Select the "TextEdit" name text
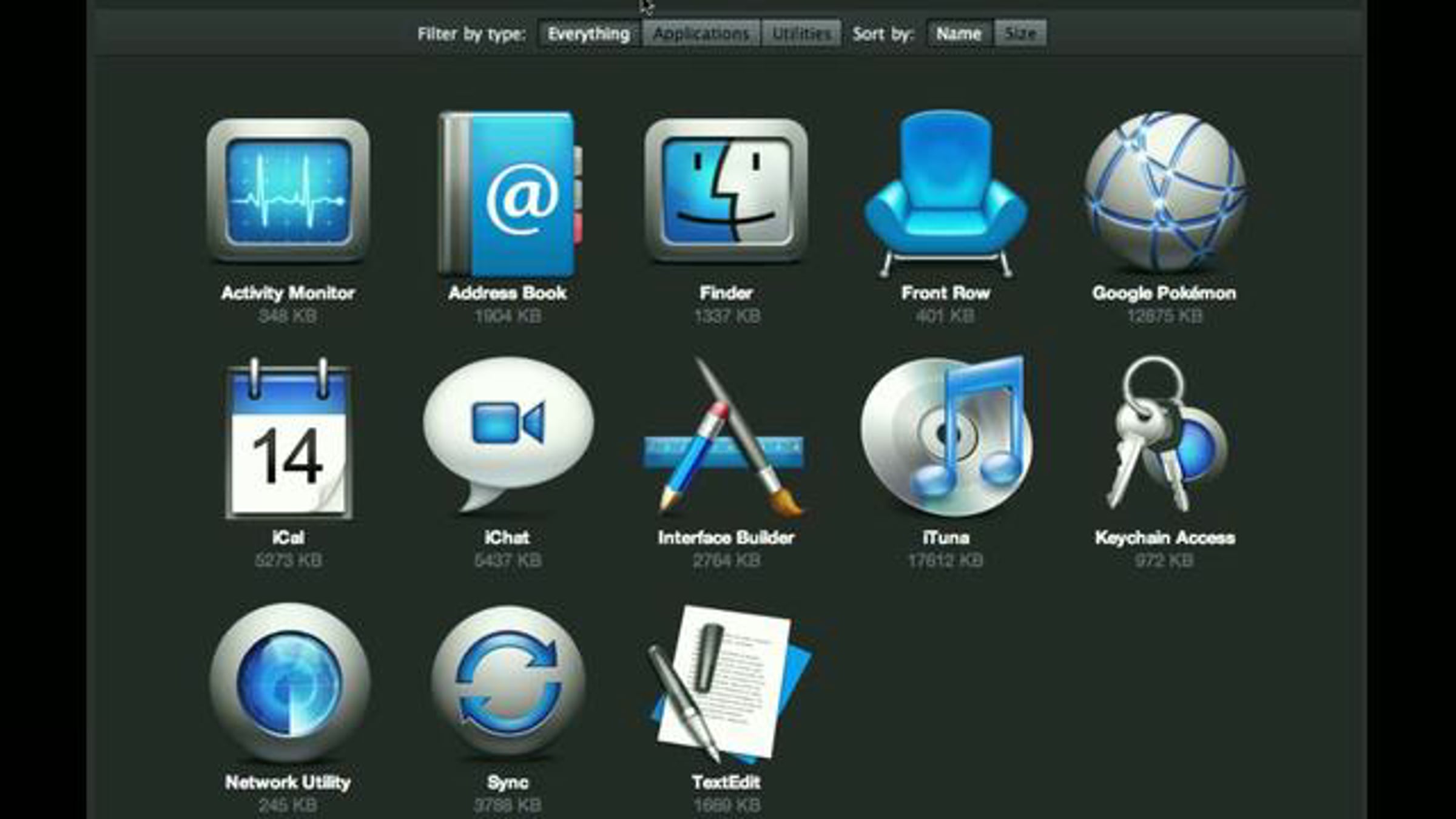1456x819 pixels. pyautogui.click(x=726, y=783)
